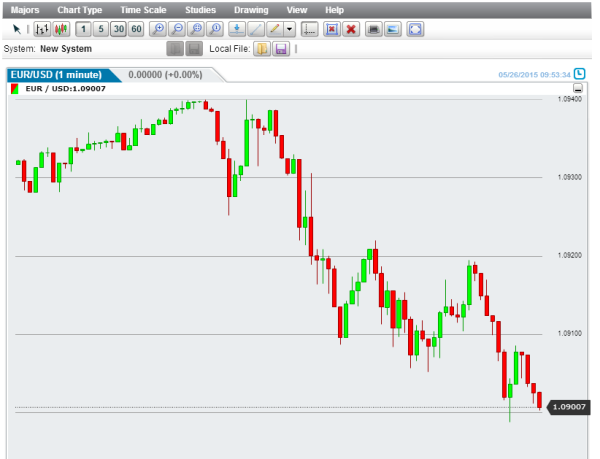
Task: Click the reset zoom magnifier icon
Action: (215, 29)
